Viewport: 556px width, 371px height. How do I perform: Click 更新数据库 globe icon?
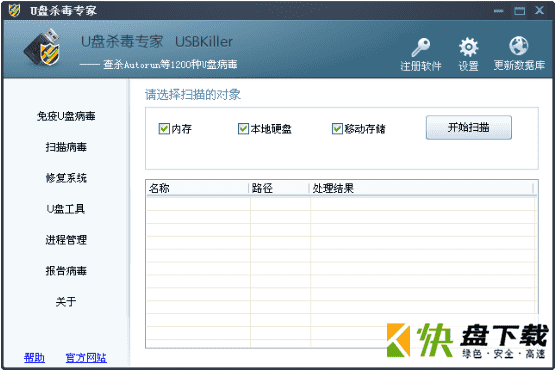tap(518, 46)
